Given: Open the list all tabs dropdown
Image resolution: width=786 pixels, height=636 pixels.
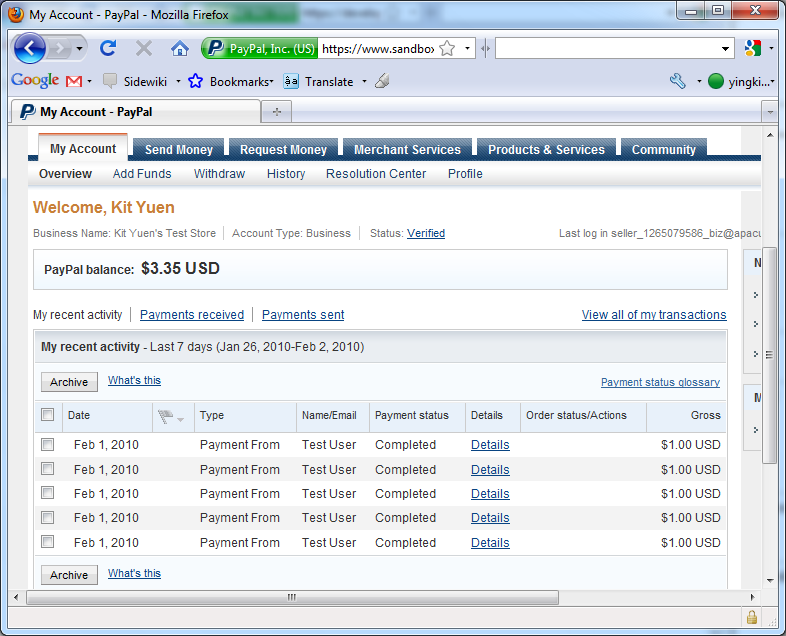Looking at the screenshot, I should coord(769,111).
